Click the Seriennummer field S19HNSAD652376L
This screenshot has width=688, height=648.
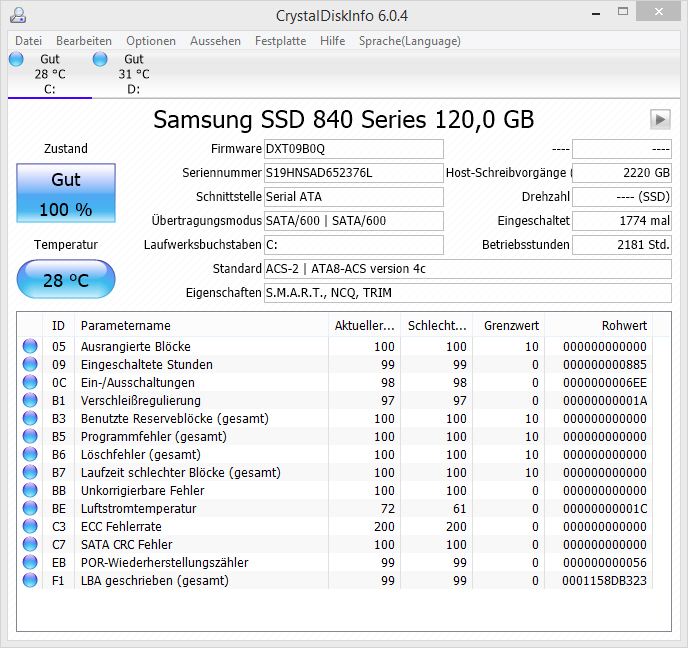click(x=354, y=173)
